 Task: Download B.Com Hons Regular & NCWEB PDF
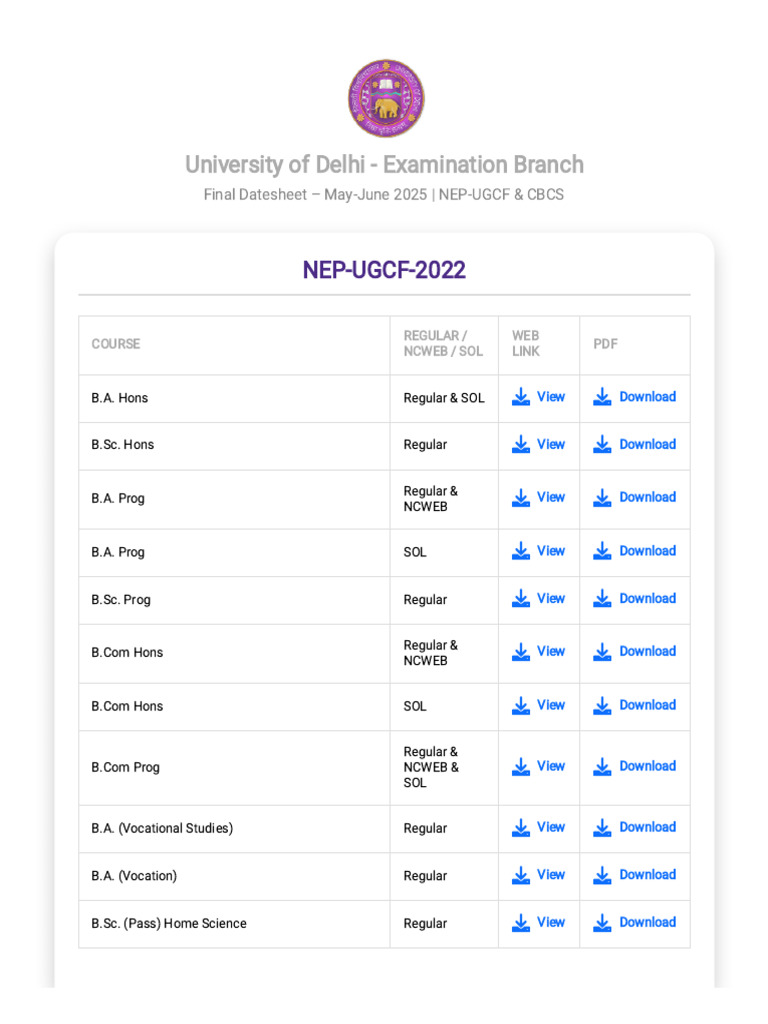[x=647, y=652]
